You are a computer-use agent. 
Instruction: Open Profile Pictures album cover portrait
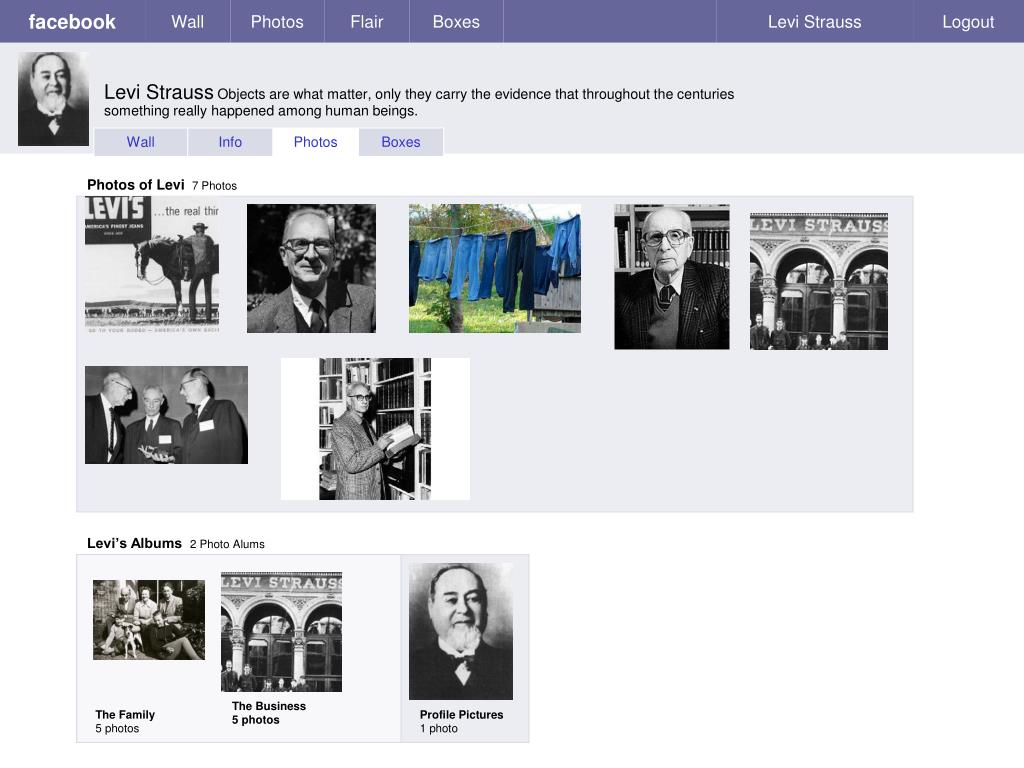coord(460,632)
